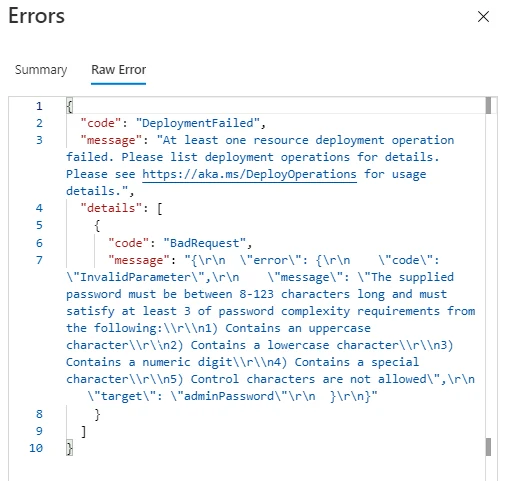Close the Errors panel
Image resolution: width=506 pixels, height=481 pixels.
click(x=483, y=16)
